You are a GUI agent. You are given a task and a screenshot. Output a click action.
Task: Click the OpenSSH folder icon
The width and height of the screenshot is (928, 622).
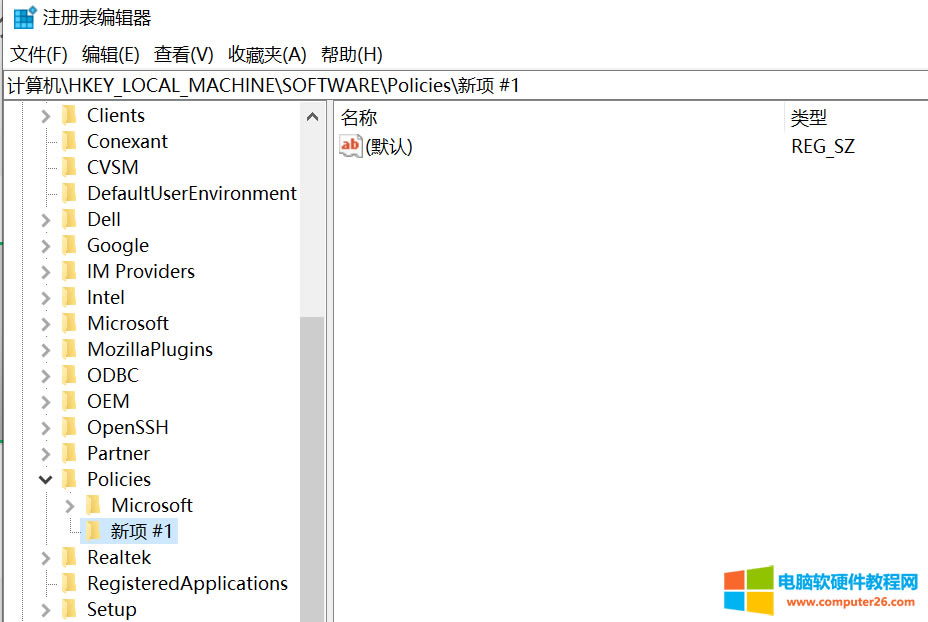(x=69, y=427)
